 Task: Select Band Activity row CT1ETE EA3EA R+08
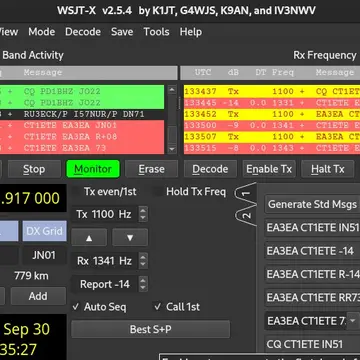point(82,137)
